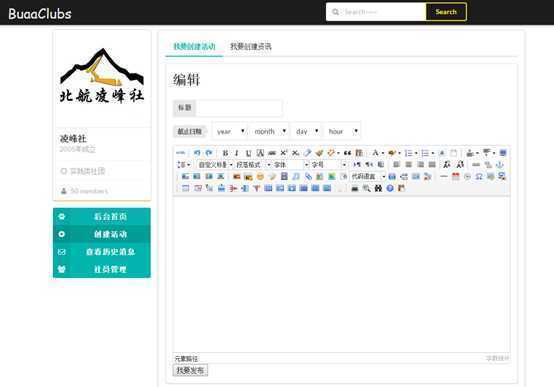Viewport: 554px width, 387px height.
Task: Click the envelope icon beside 查看历史消息
Action: [x=61, y=252]
